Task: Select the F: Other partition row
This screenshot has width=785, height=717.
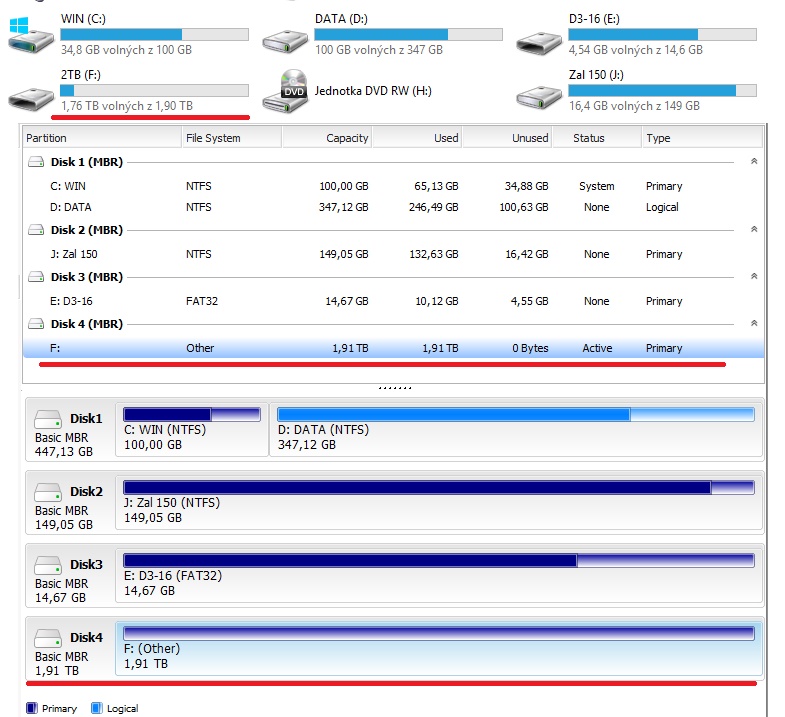Action: [392, 348]
